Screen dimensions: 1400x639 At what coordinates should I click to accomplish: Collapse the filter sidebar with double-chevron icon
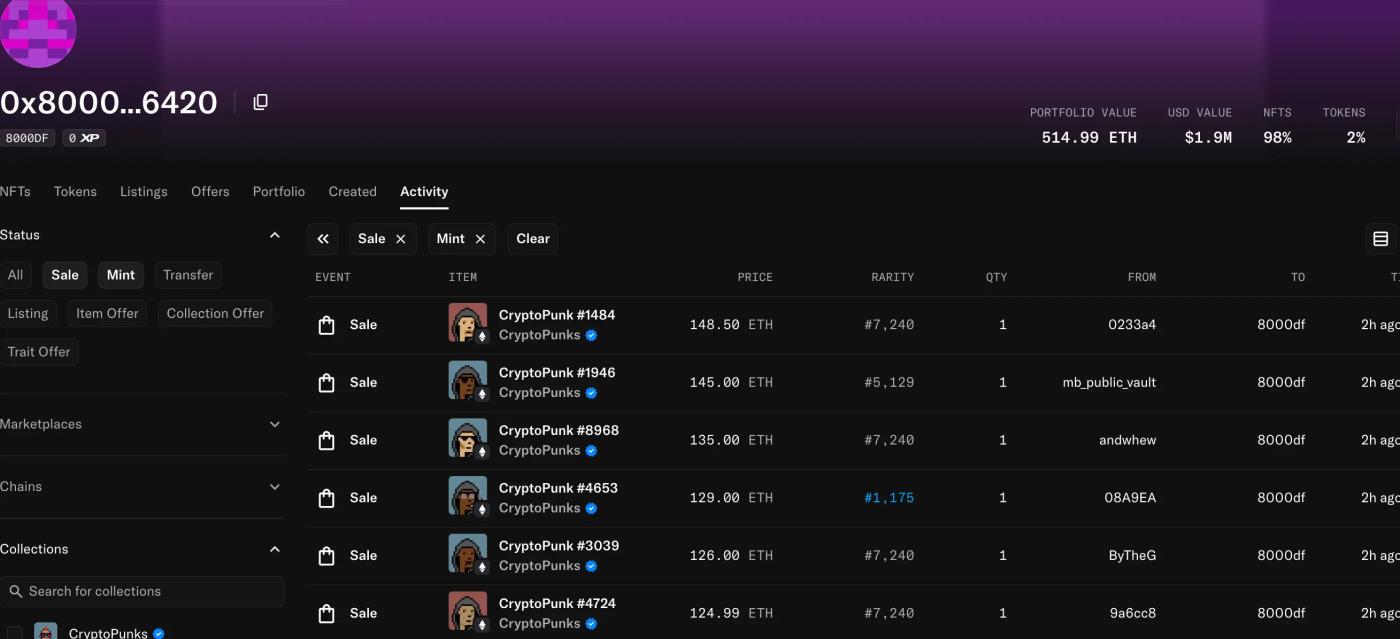(323, 239)
